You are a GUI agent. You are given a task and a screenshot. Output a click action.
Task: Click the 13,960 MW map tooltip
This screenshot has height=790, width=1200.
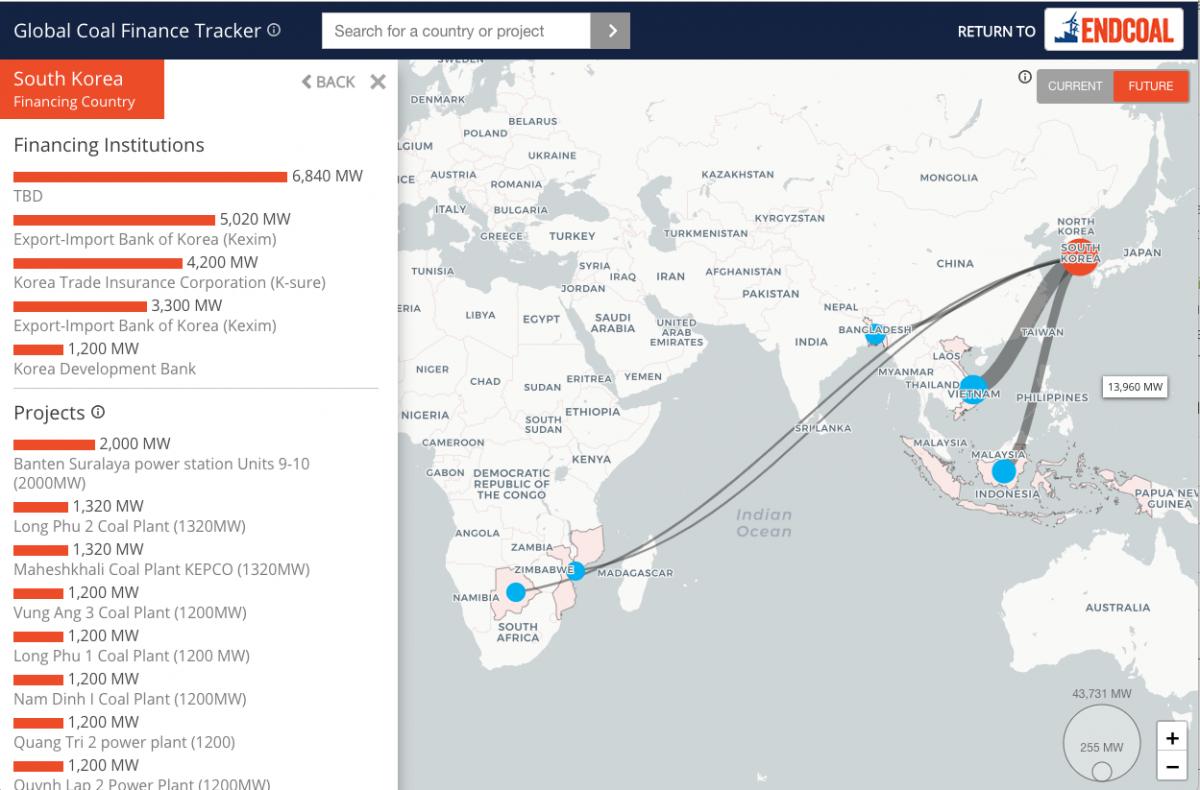(1136, 387)
